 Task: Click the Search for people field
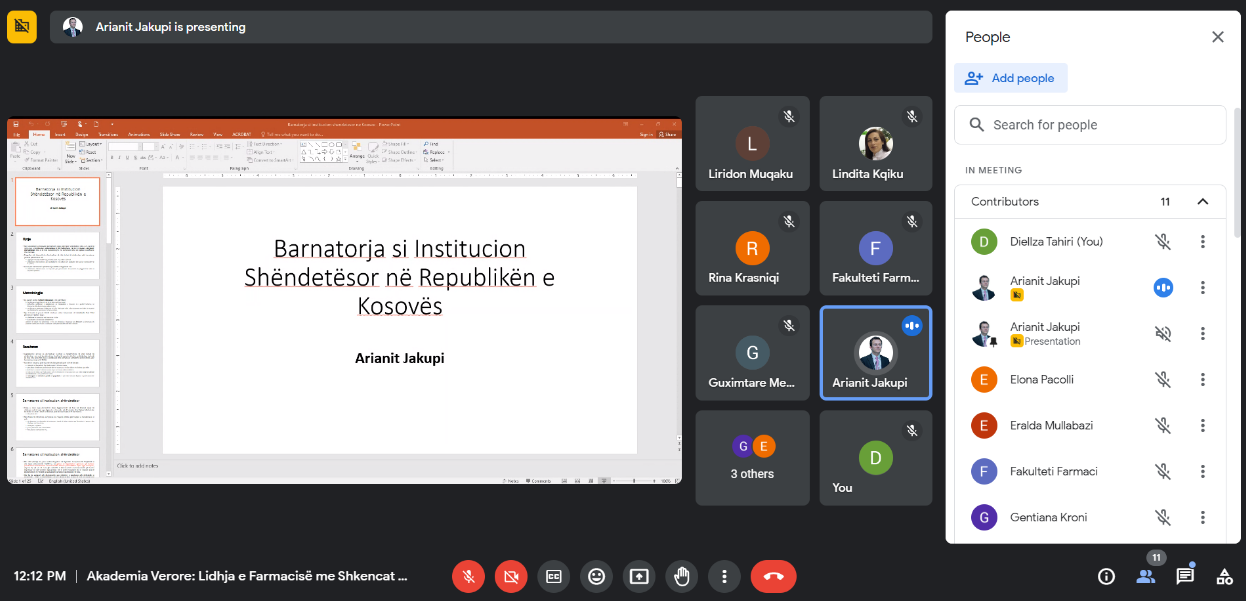(1090, 125)
